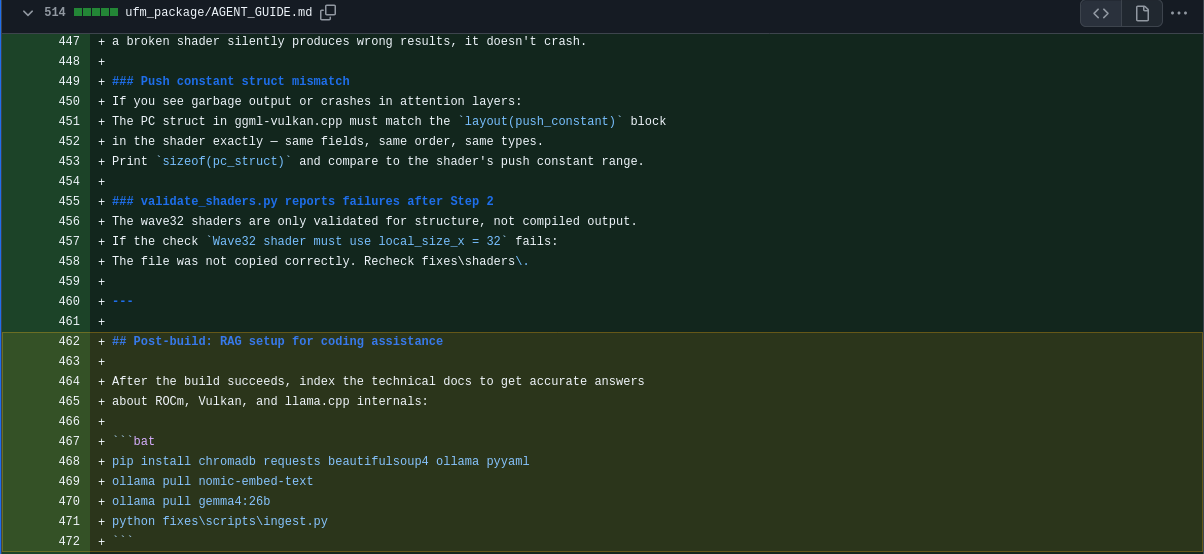
Task: Click the 'layout(push_constant)' inline code
Action: [540, 122]
